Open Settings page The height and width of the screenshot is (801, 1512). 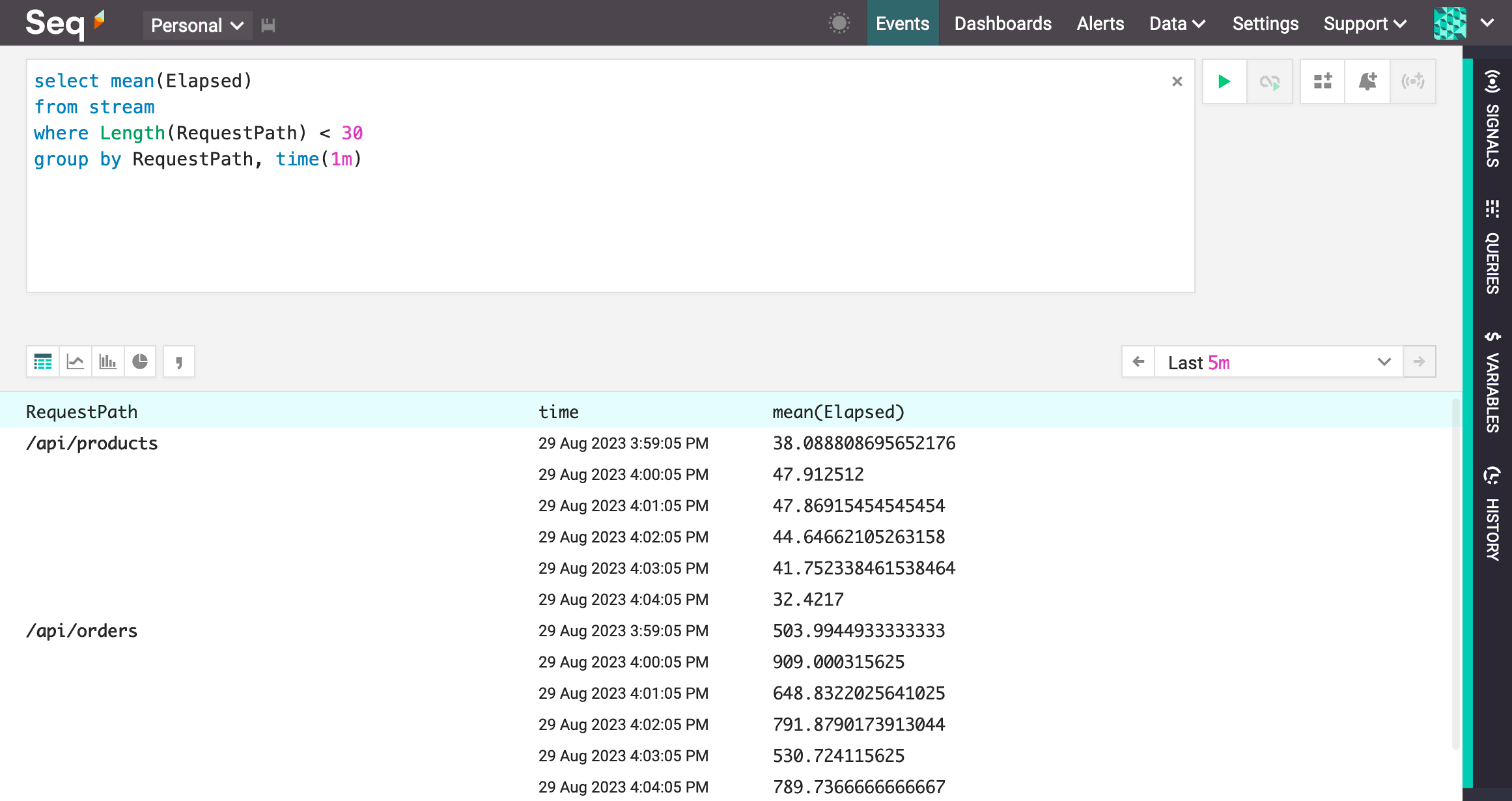tap(1265, 23)
